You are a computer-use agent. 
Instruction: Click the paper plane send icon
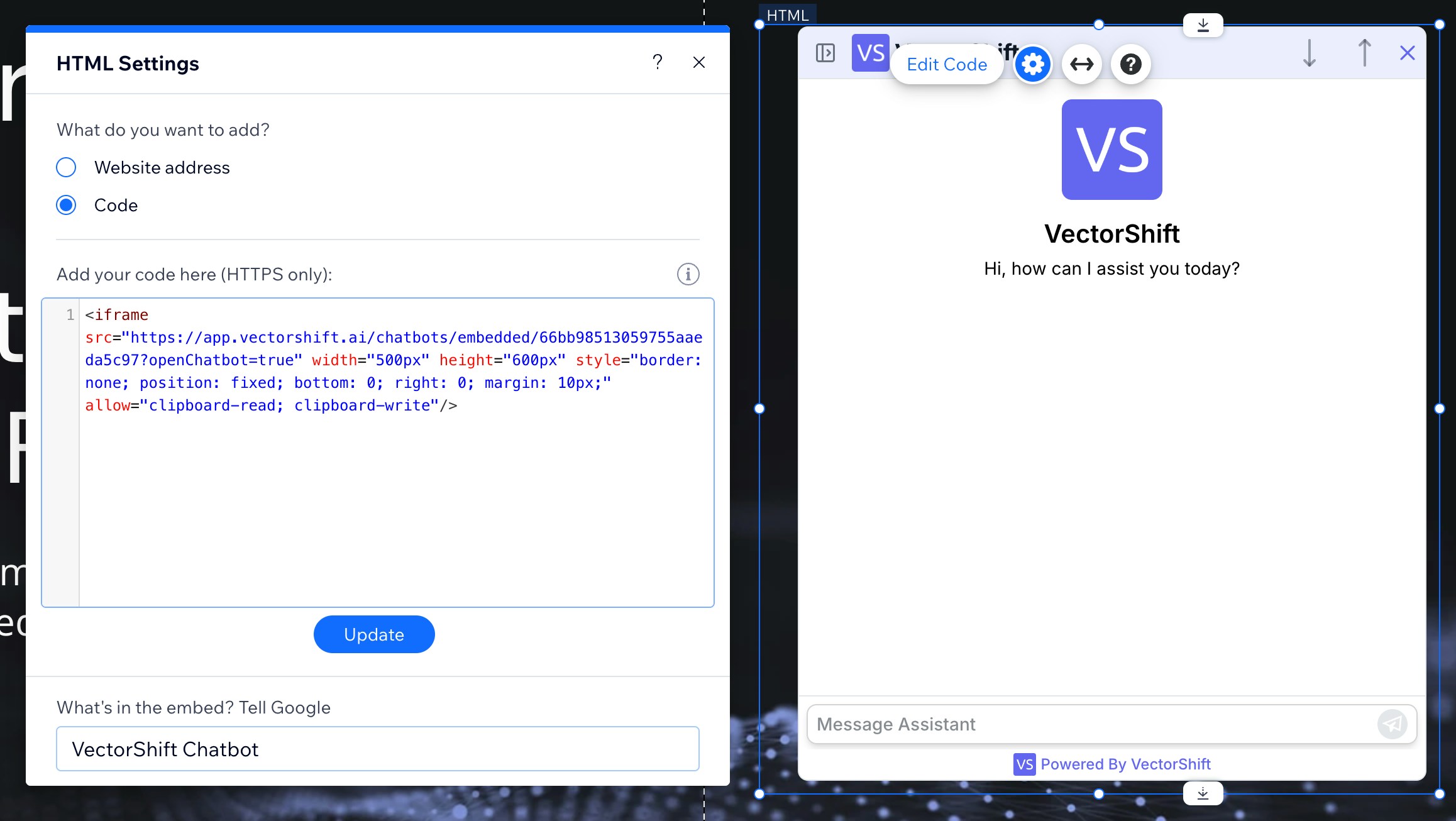tap(1392, 724)
